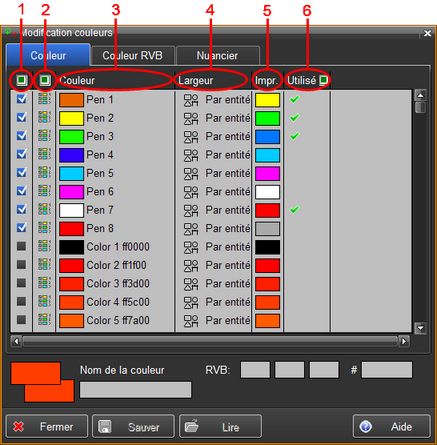
Task: Click the width entity icon for Pen 8
Action: click(191, 229)
